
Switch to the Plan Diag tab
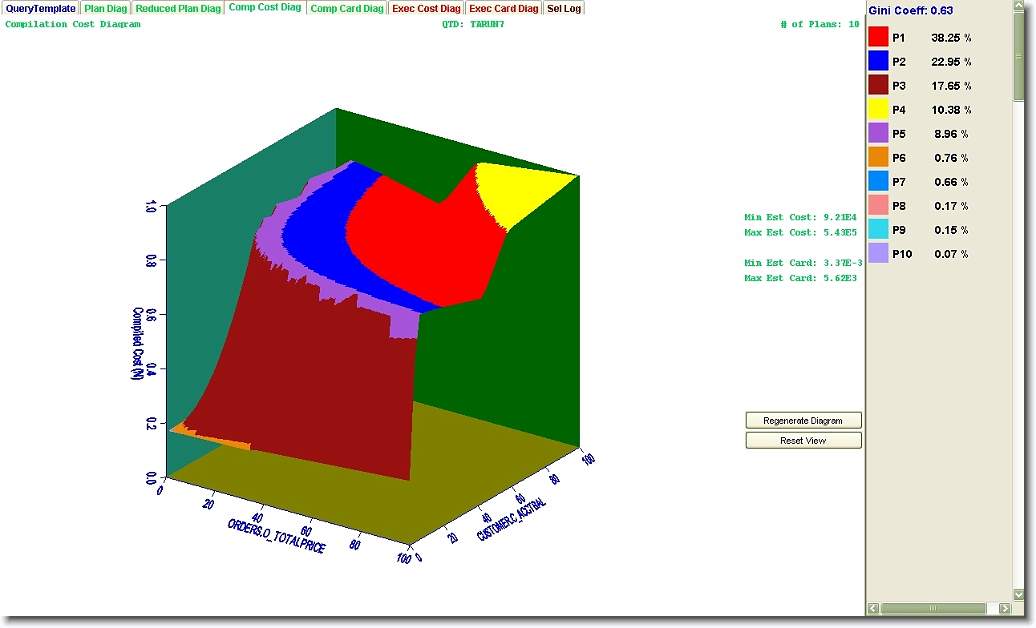105,8
